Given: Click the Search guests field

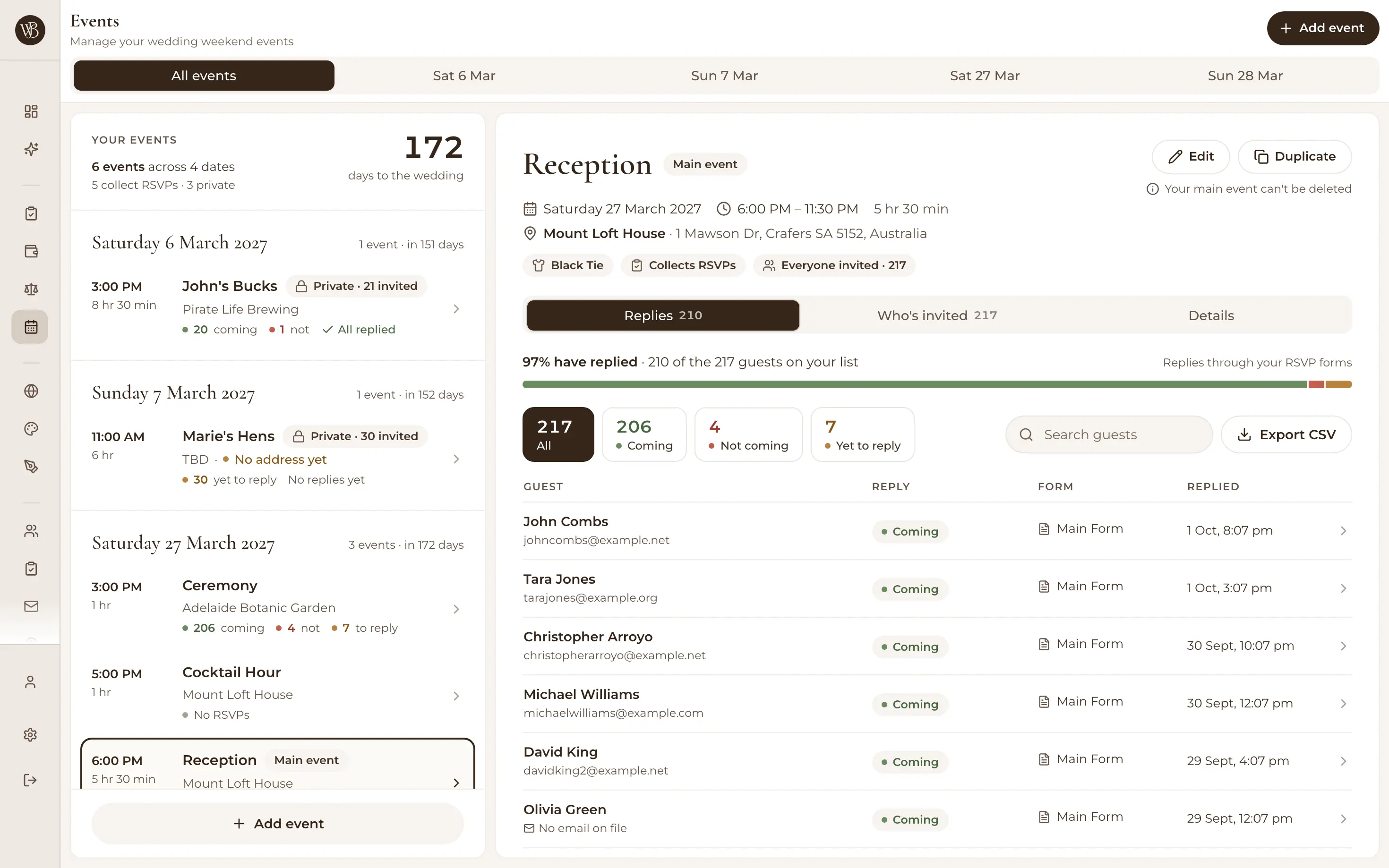Looking at the screenshot, I should pos(1108,434).
